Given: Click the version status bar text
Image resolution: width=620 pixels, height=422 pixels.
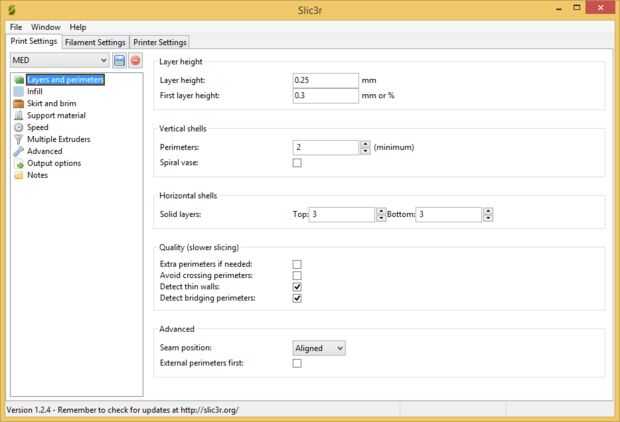Looking at the screenshot, I should (123, 410).
